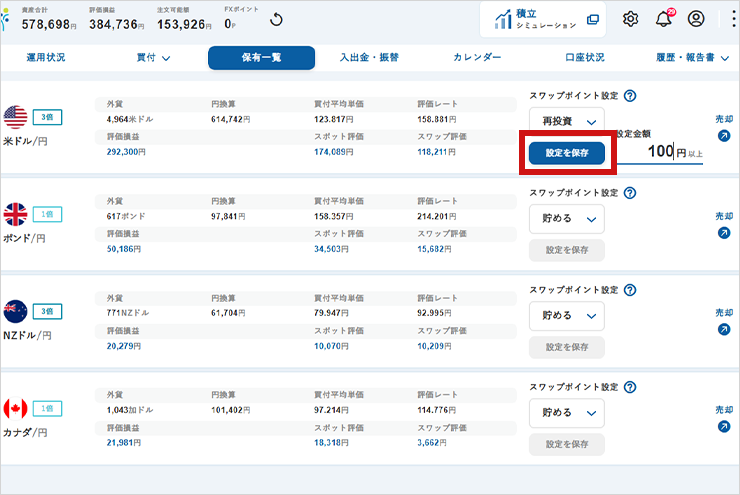Click the 1倍 leverage badge for ポンド/円
This screenshot has width=740, height=495.
[47, 214]
